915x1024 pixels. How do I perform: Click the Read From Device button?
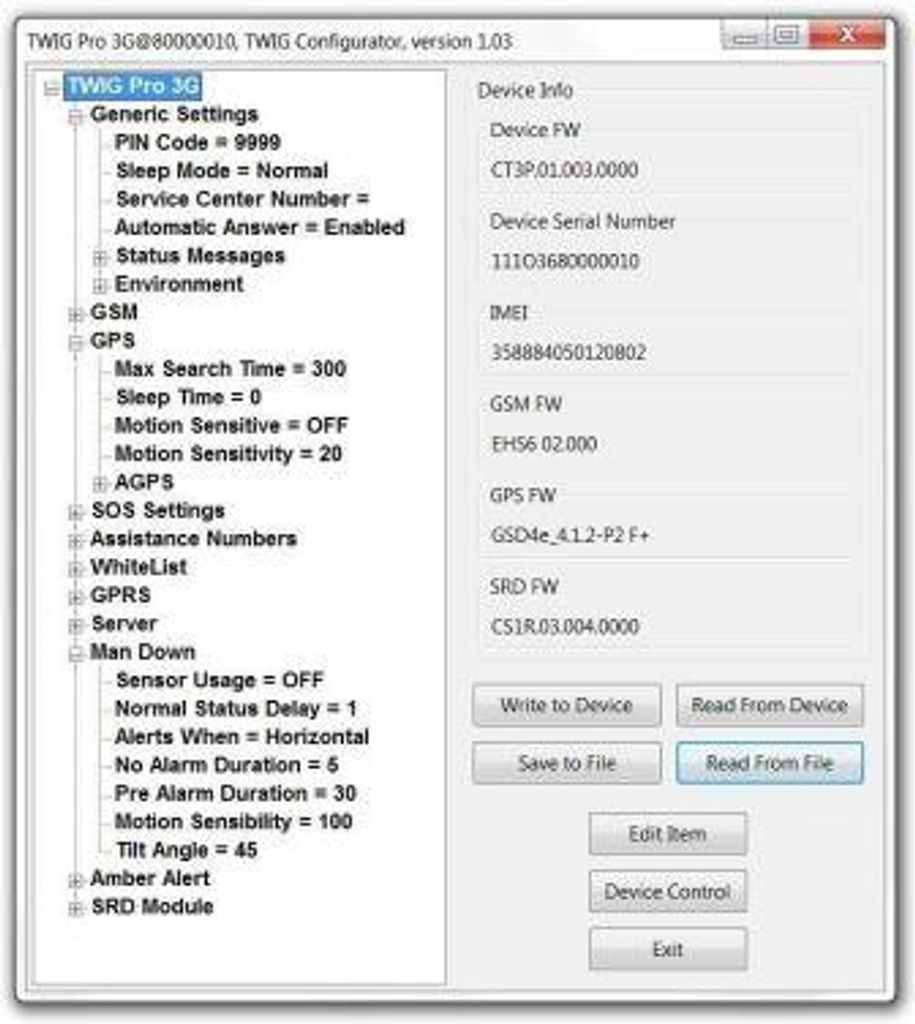pos(769,705)
